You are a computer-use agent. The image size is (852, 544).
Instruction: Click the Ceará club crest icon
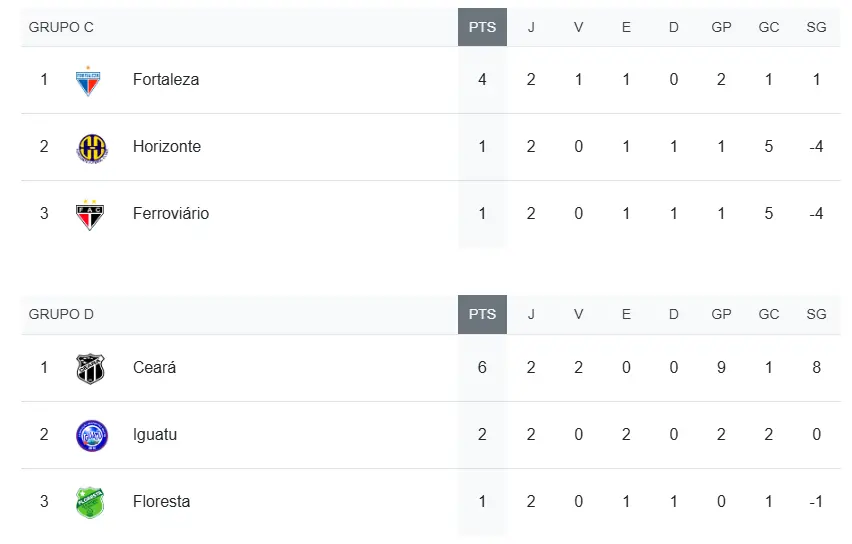90,368
